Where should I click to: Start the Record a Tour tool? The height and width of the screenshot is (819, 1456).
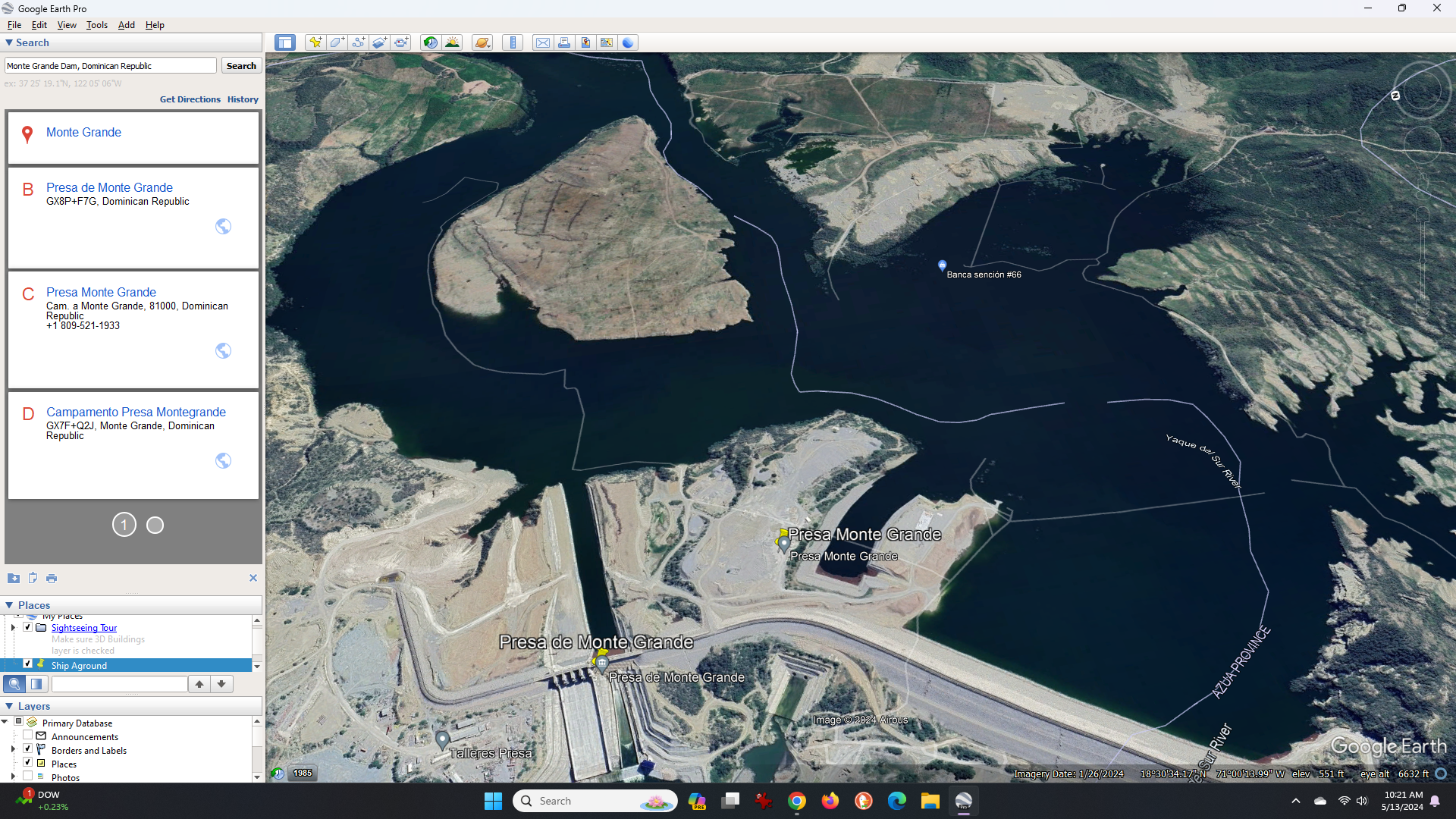(401, 42)
